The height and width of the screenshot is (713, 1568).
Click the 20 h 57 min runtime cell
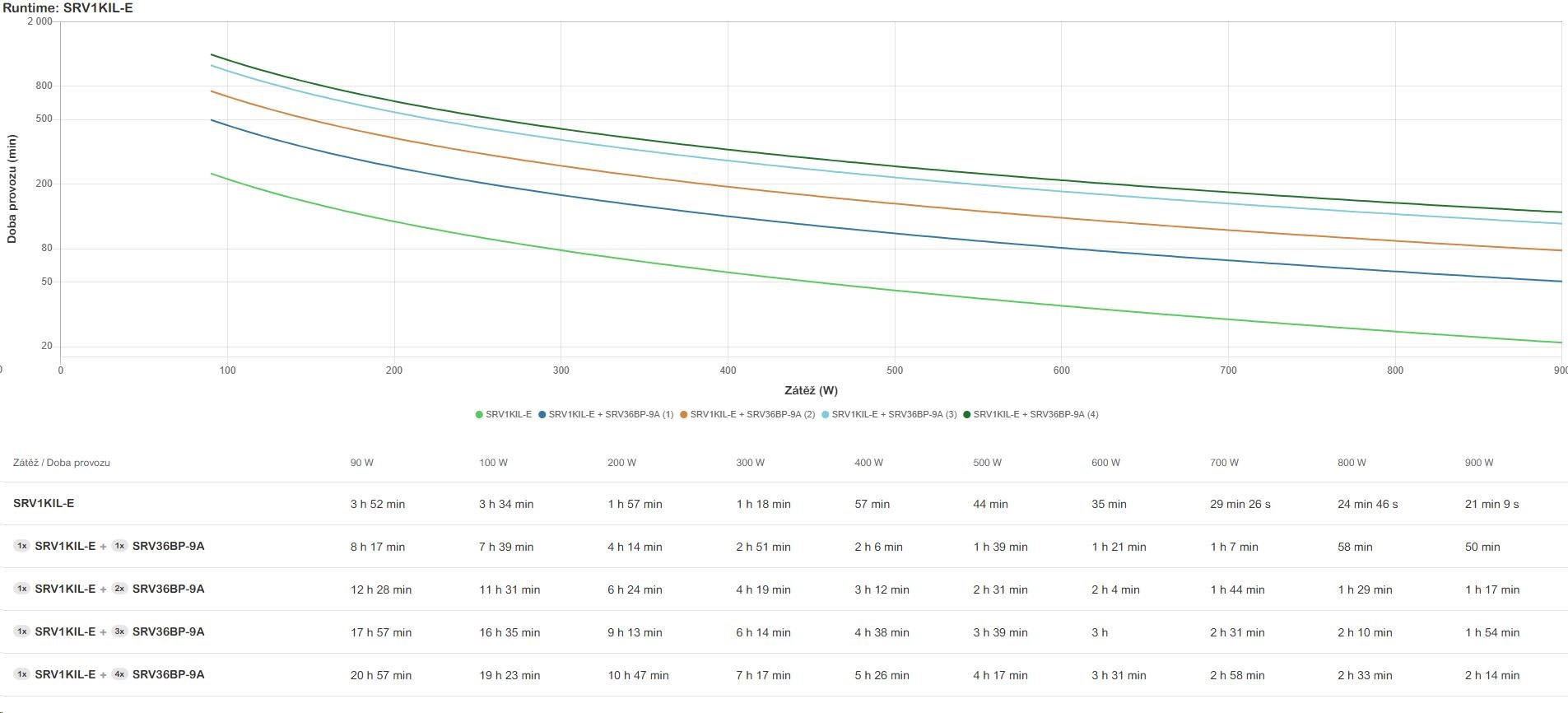pos(380,675)
